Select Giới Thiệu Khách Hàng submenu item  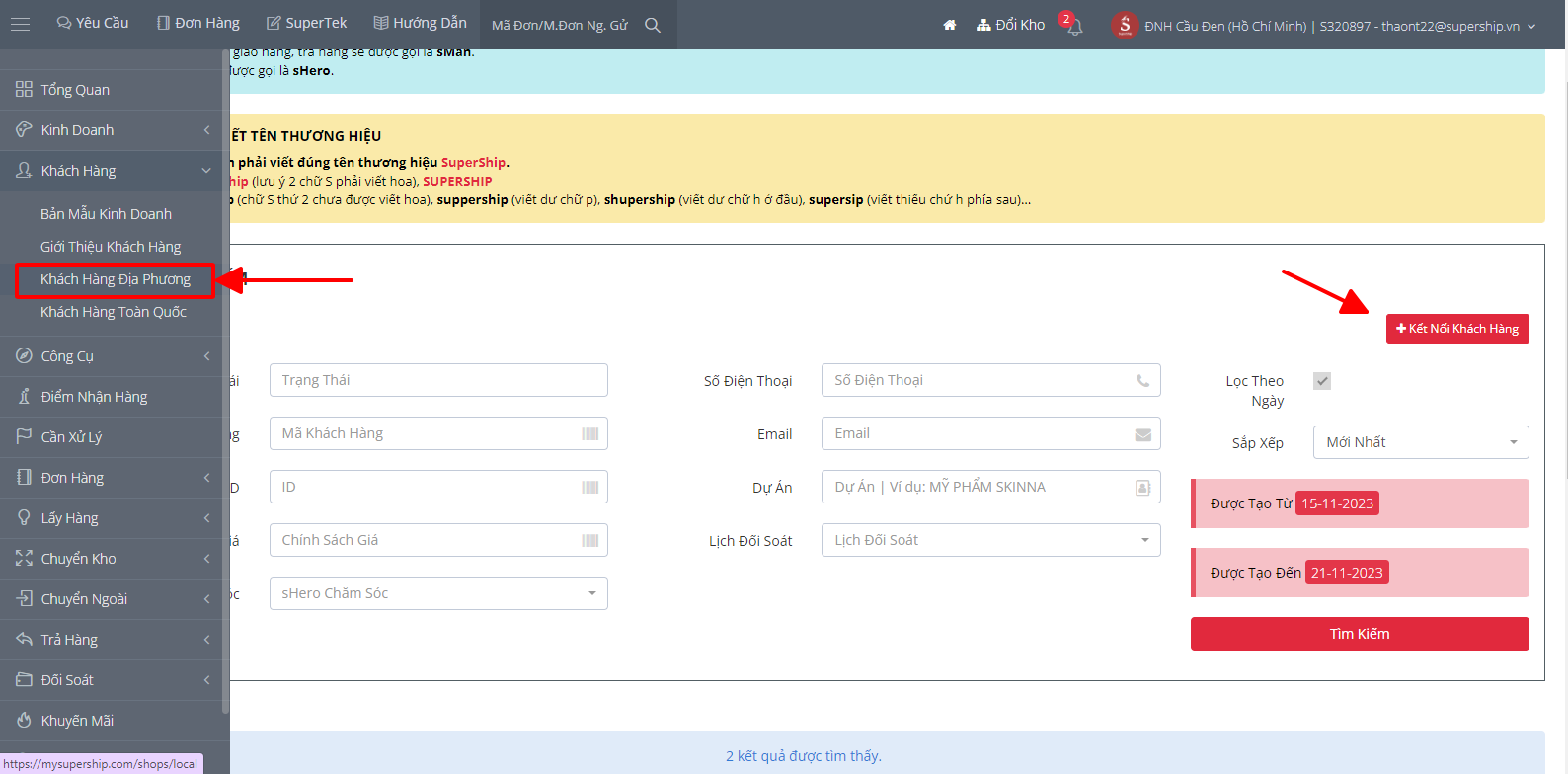pos(111,247)
